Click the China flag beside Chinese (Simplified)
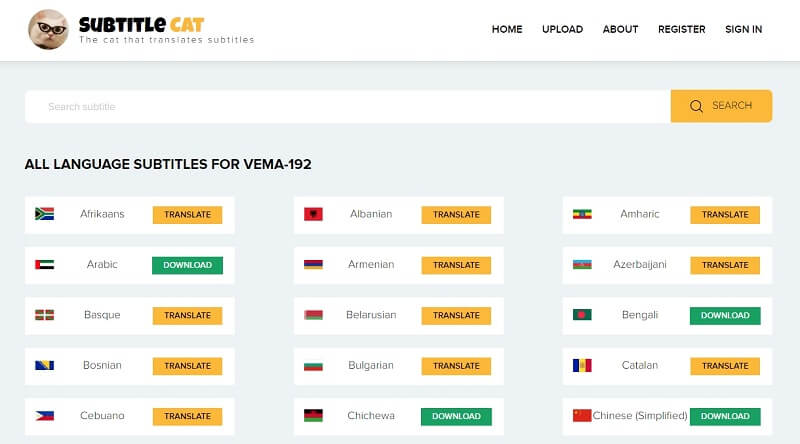The width and height of the screenshot is (800, 444). click(582, 416)
